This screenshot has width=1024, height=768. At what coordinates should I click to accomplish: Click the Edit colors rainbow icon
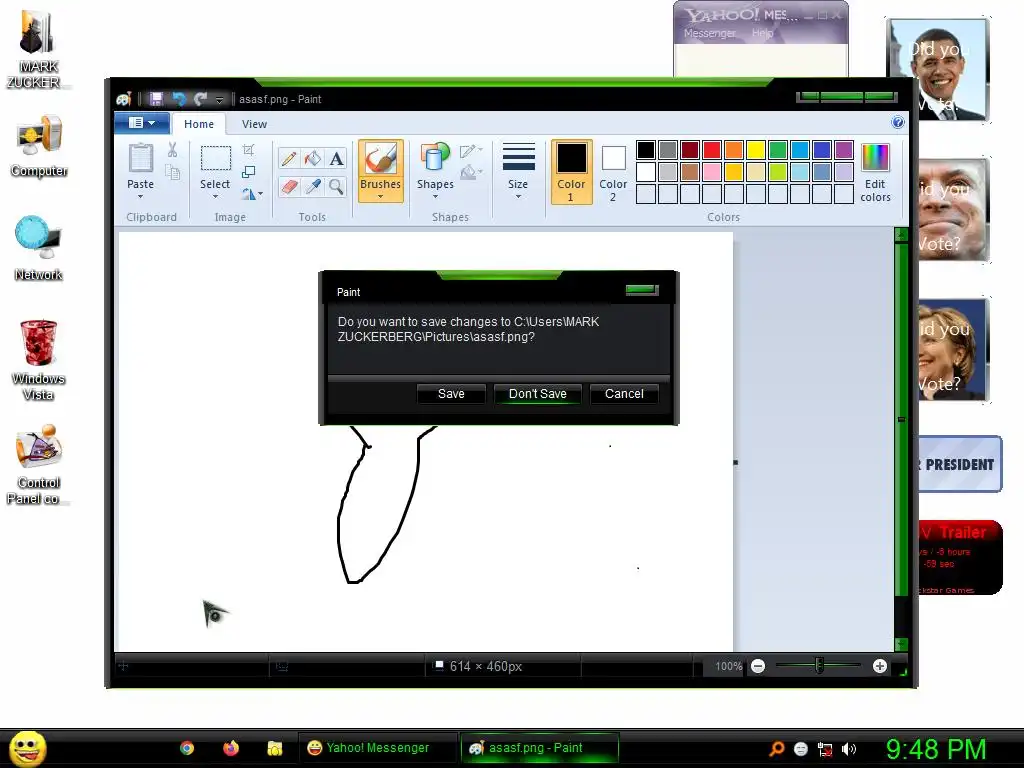click(875, 159)
